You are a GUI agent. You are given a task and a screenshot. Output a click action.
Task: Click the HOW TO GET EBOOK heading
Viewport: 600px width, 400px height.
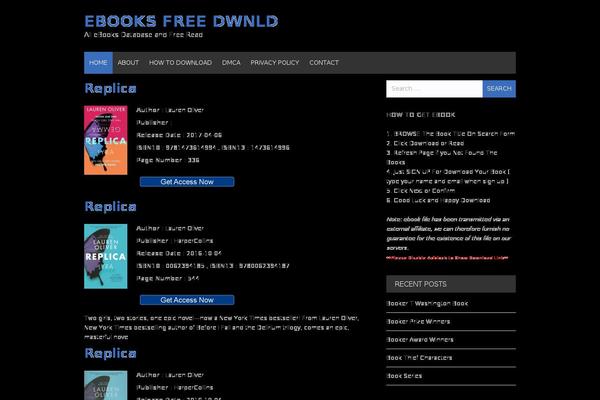(x=421, y=114)
